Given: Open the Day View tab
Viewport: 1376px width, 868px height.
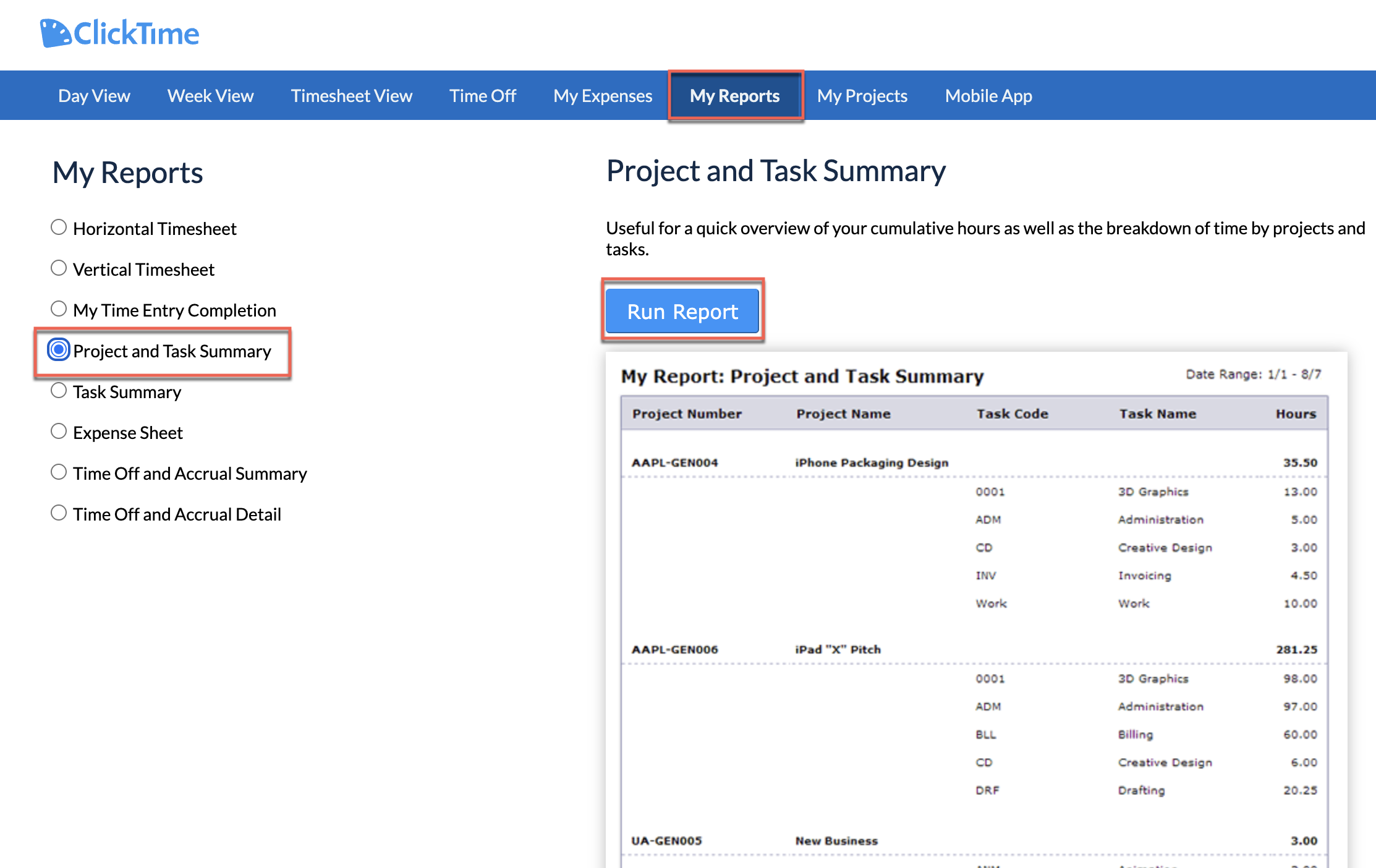Looking at the screenshot, I should click(94, 96).
